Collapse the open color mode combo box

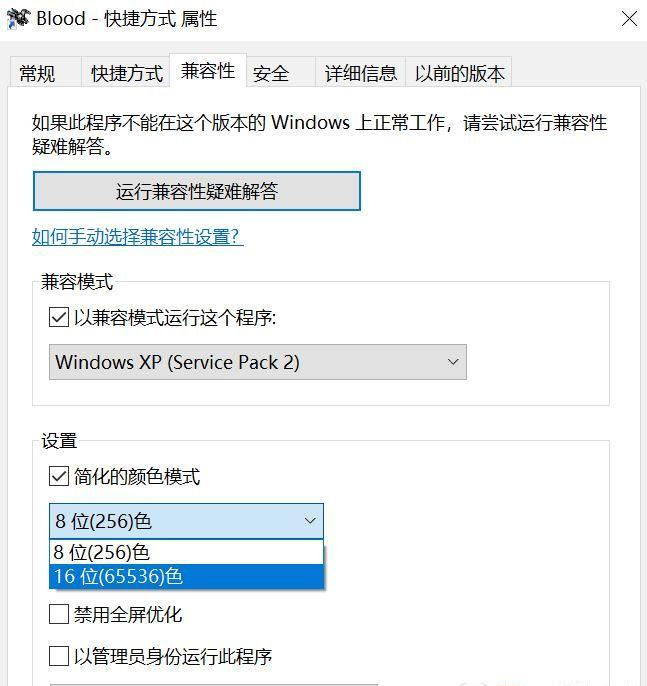click(310, 521)
